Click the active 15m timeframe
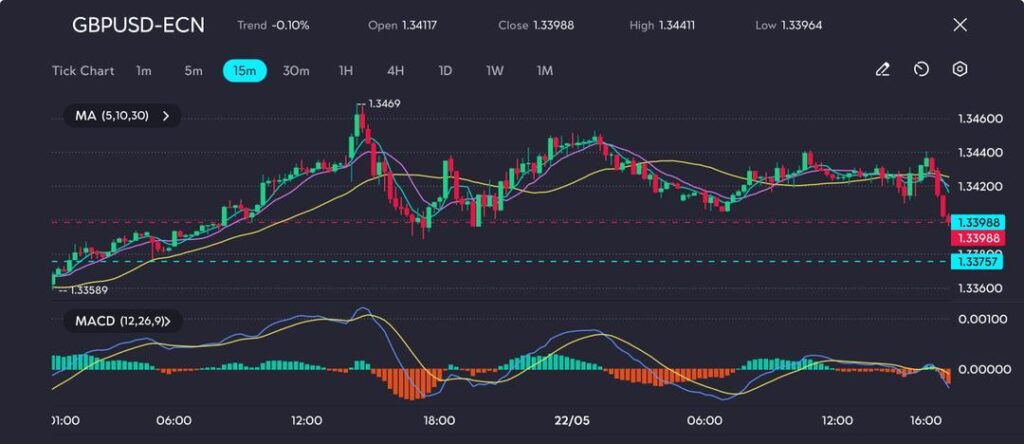1024x444 pixels. pos(244,71)
